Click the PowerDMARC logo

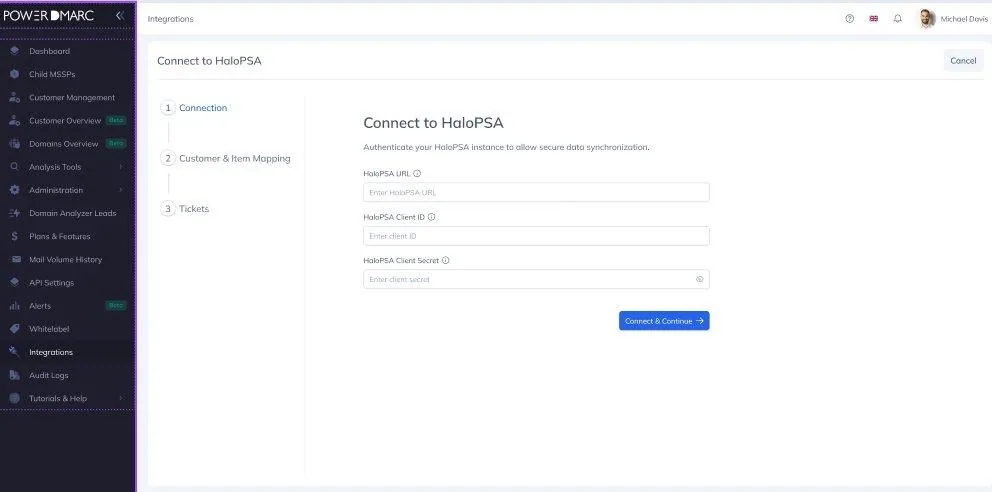(49, 16)
